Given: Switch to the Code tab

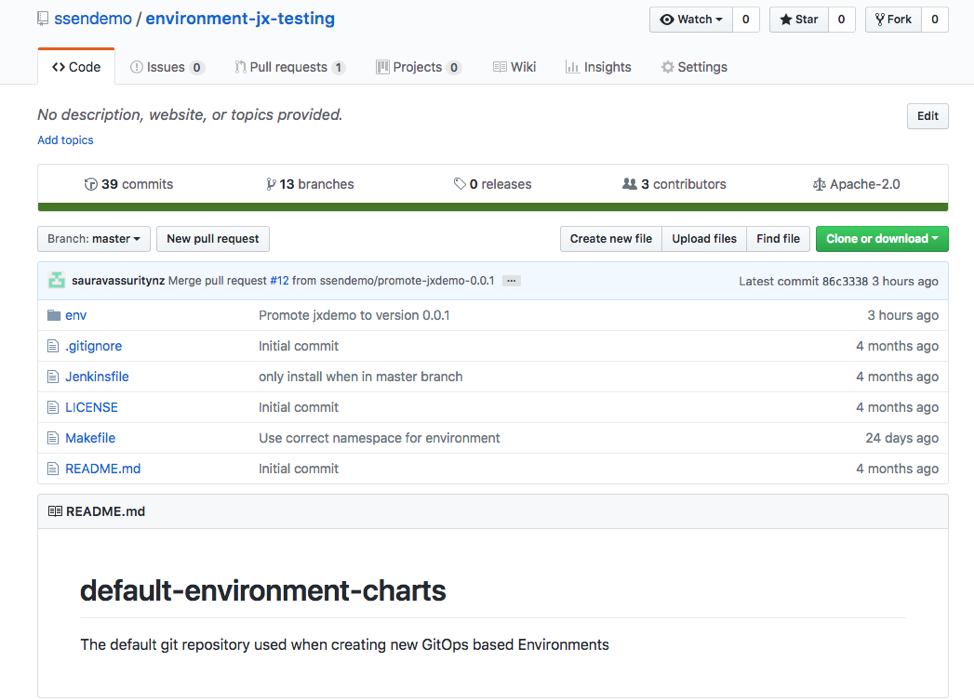Looking at the screenshot, I should point(76,67).
